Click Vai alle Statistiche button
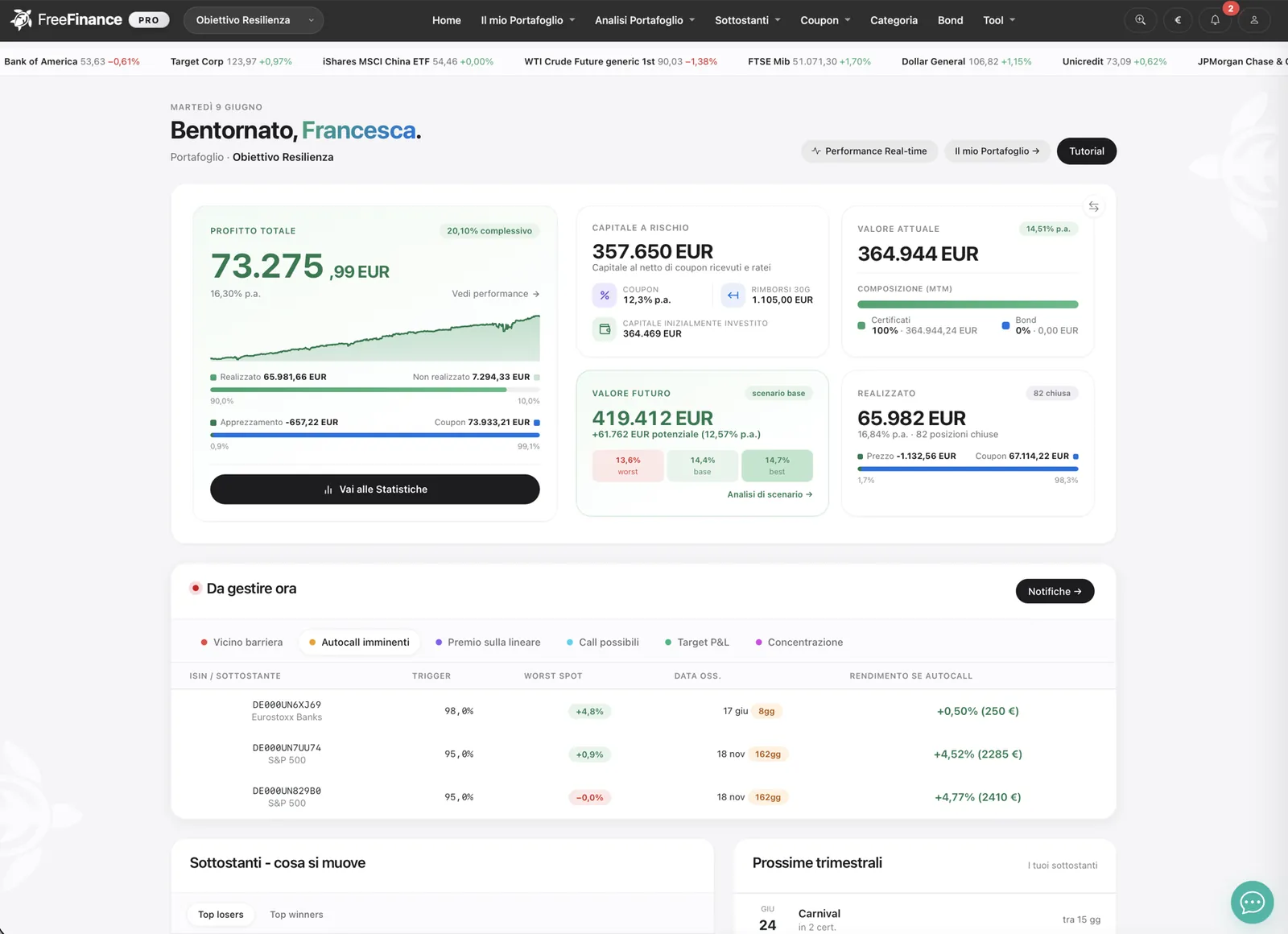 [375, 490]
